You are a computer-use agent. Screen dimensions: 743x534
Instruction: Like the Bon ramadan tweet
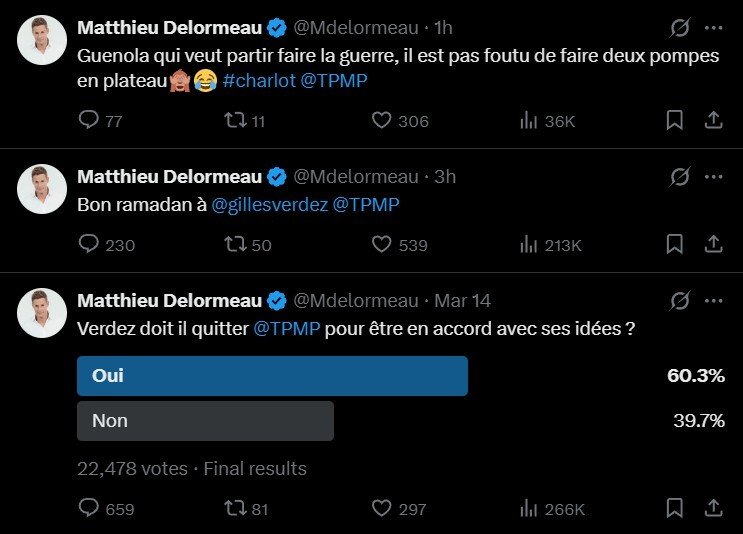point(381,244)
